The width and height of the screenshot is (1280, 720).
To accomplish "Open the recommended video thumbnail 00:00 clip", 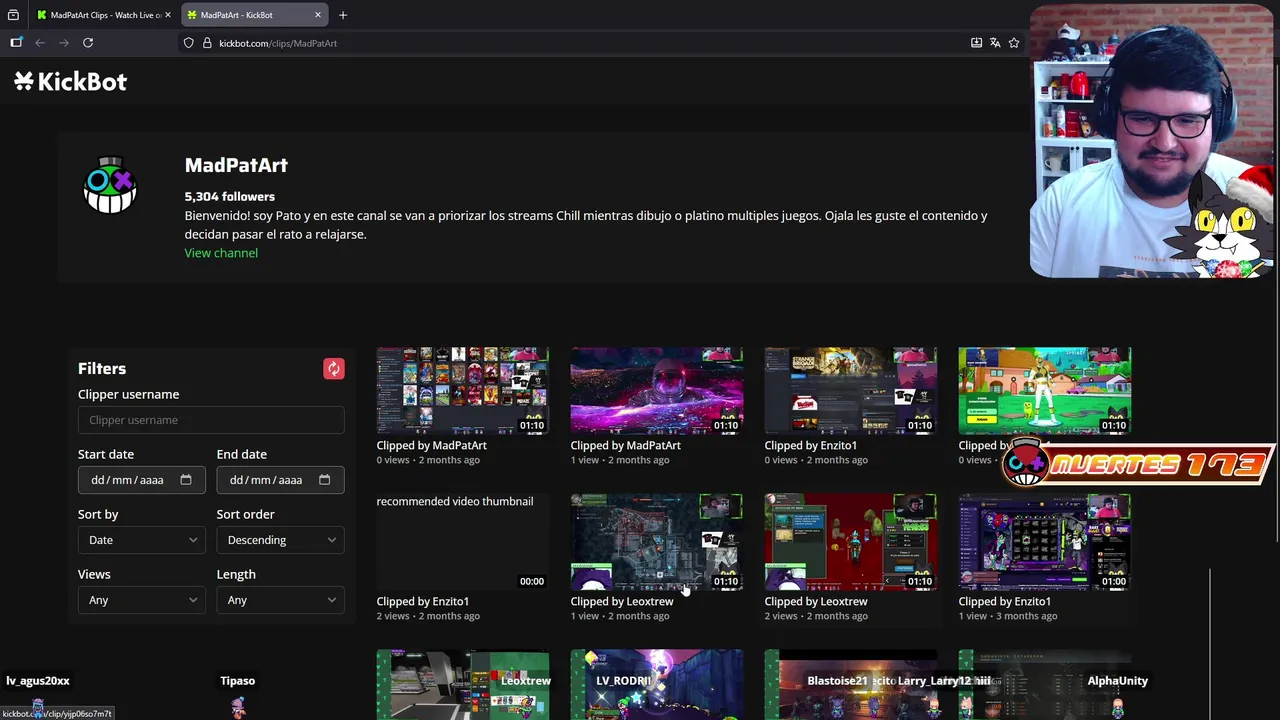I will click(463, 542).
